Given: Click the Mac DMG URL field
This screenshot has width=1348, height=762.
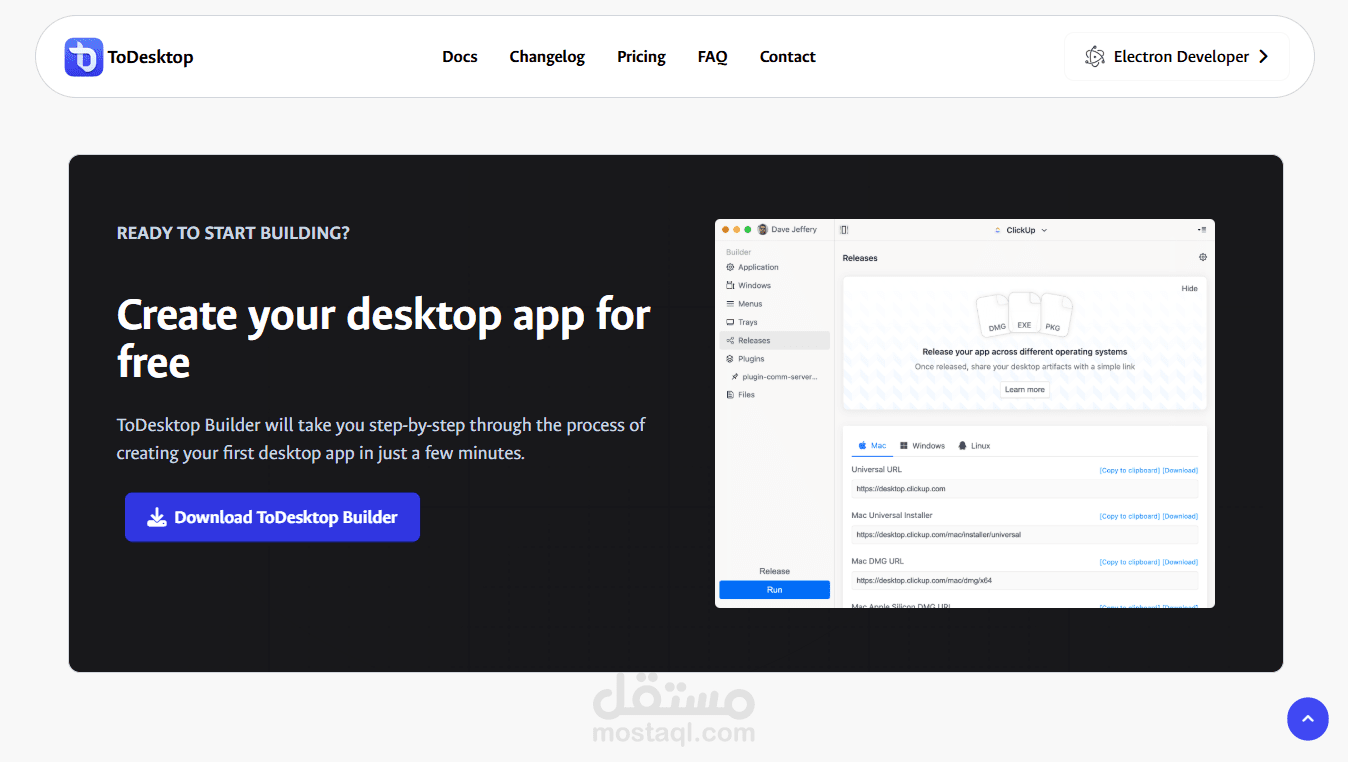Looking at the screenshot, I should (x=1025, y=580).
